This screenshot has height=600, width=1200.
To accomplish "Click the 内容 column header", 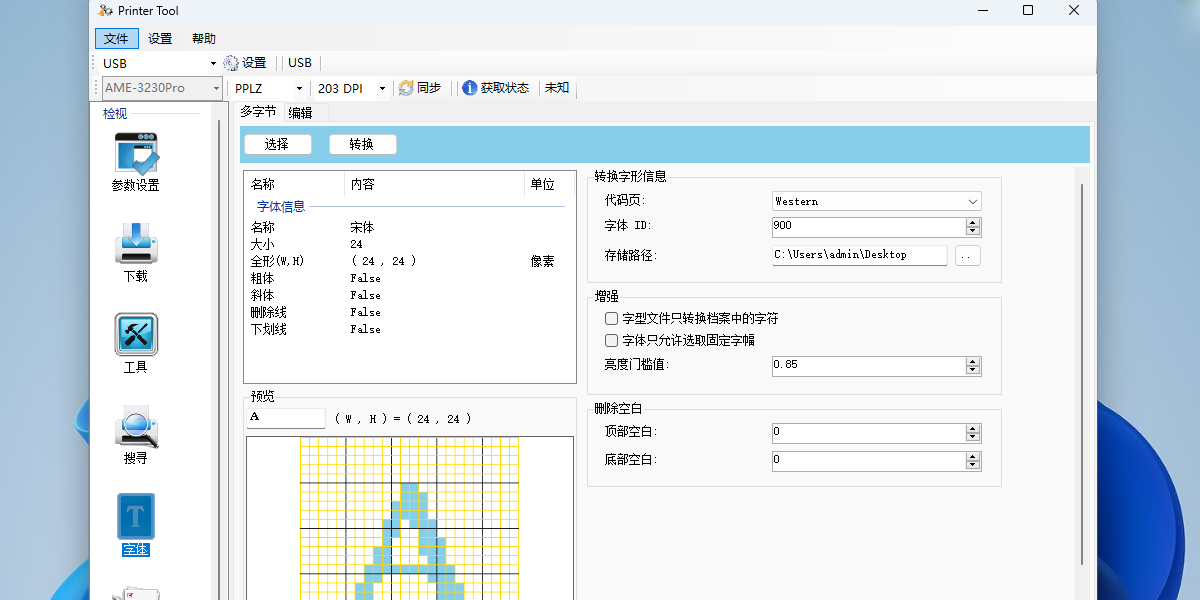I will click(362, 185).
